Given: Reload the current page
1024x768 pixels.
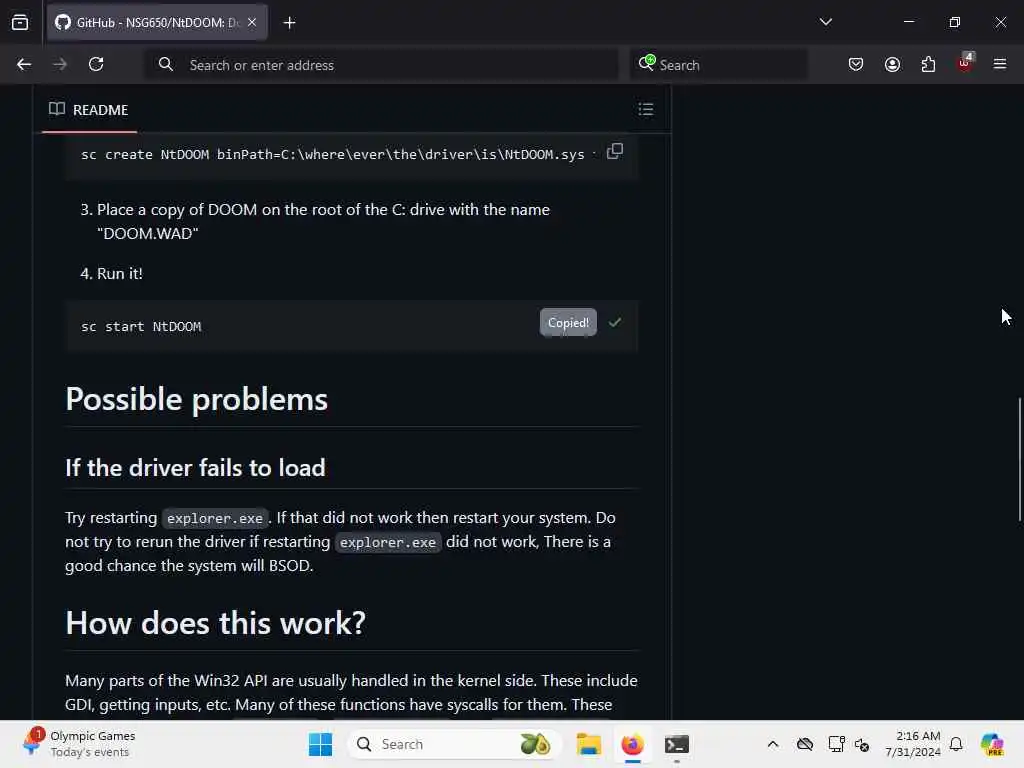Looking at the screenshot, I should 96,64.
